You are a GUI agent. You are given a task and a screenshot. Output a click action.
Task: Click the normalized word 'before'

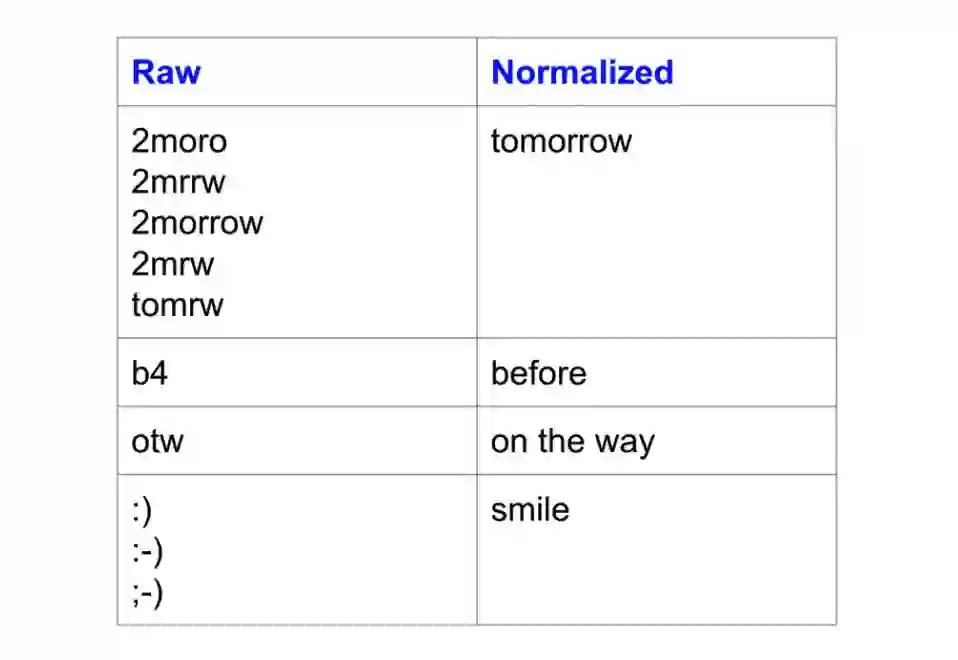coord(538,373)
